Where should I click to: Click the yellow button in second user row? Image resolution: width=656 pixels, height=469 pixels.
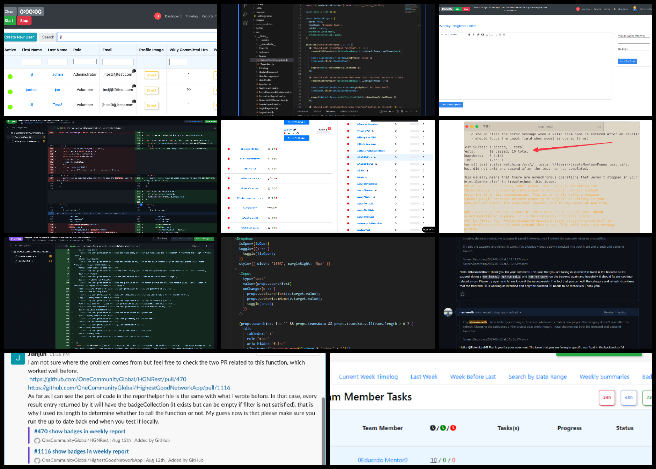[151, 90]
